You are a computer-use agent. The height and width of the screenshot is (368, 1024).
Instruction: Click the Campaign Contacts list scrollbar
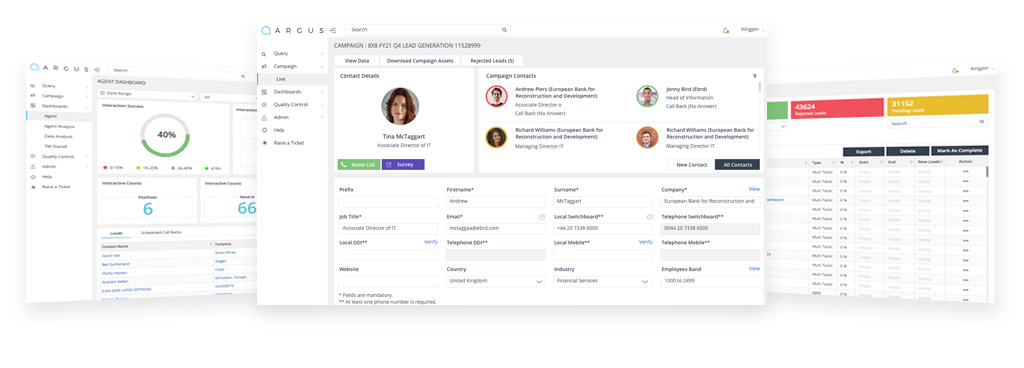(759, 87)
